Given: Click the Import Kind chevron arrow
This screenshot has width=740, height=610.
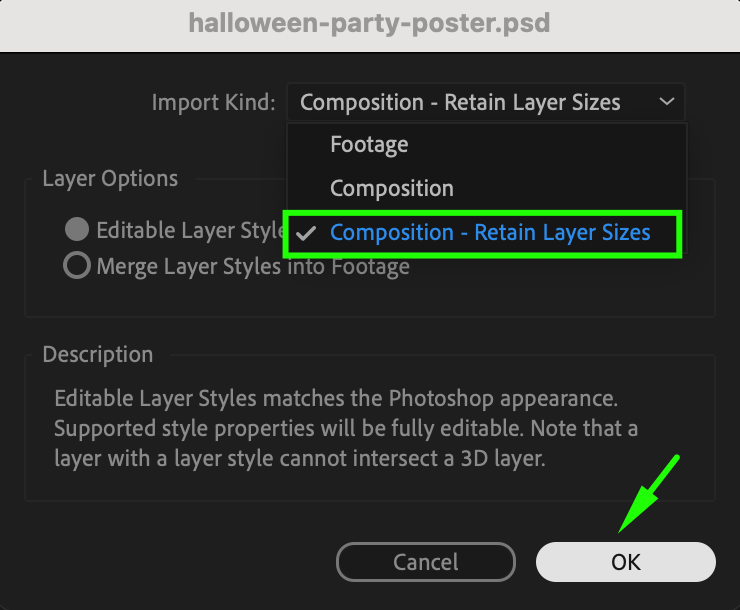Looking at the screenshot, I should pos(667,102).
